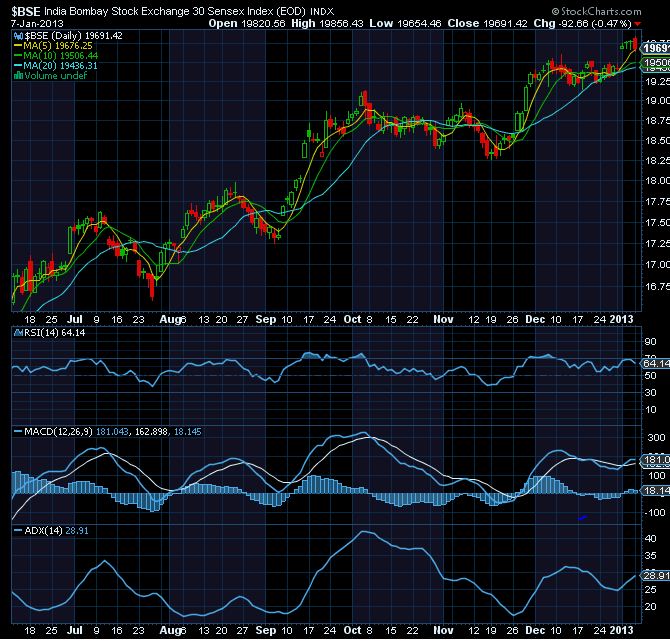Click the red down-arrow change indicator
670x642 pixels.
638,24
